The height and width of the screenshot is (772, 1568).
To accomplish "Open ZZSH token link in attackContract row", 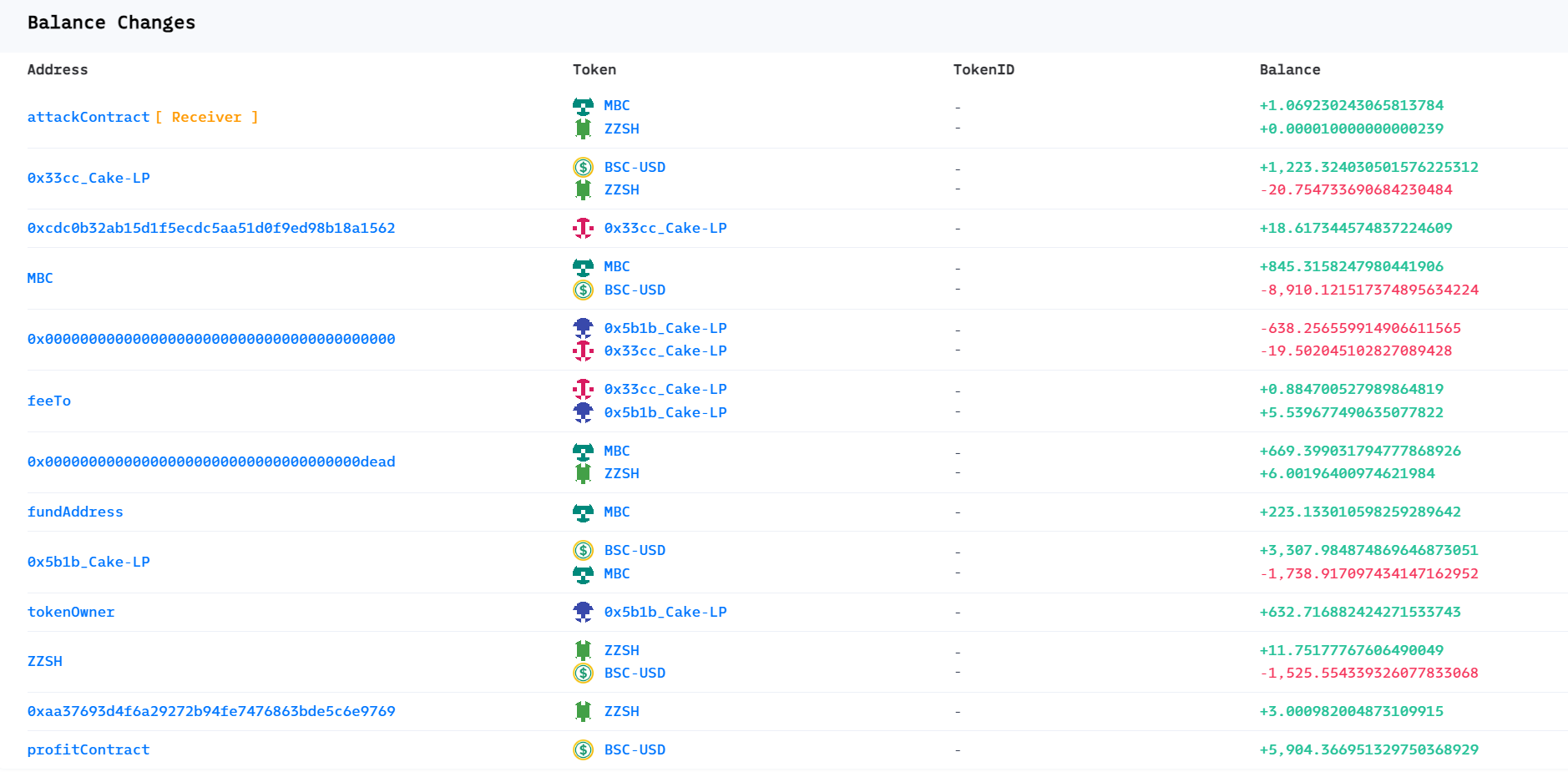I will pyautogui.click(x=622, y=129).
